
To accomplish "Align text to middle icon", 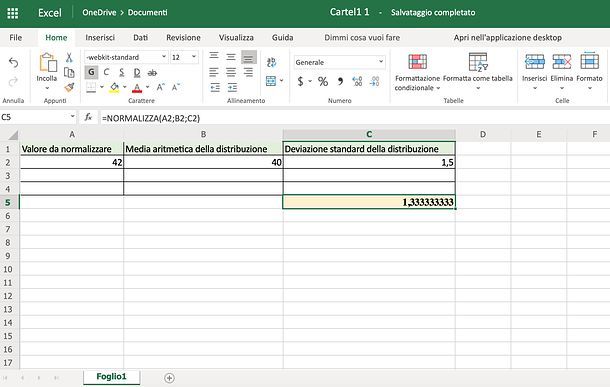I will point(231,57).
